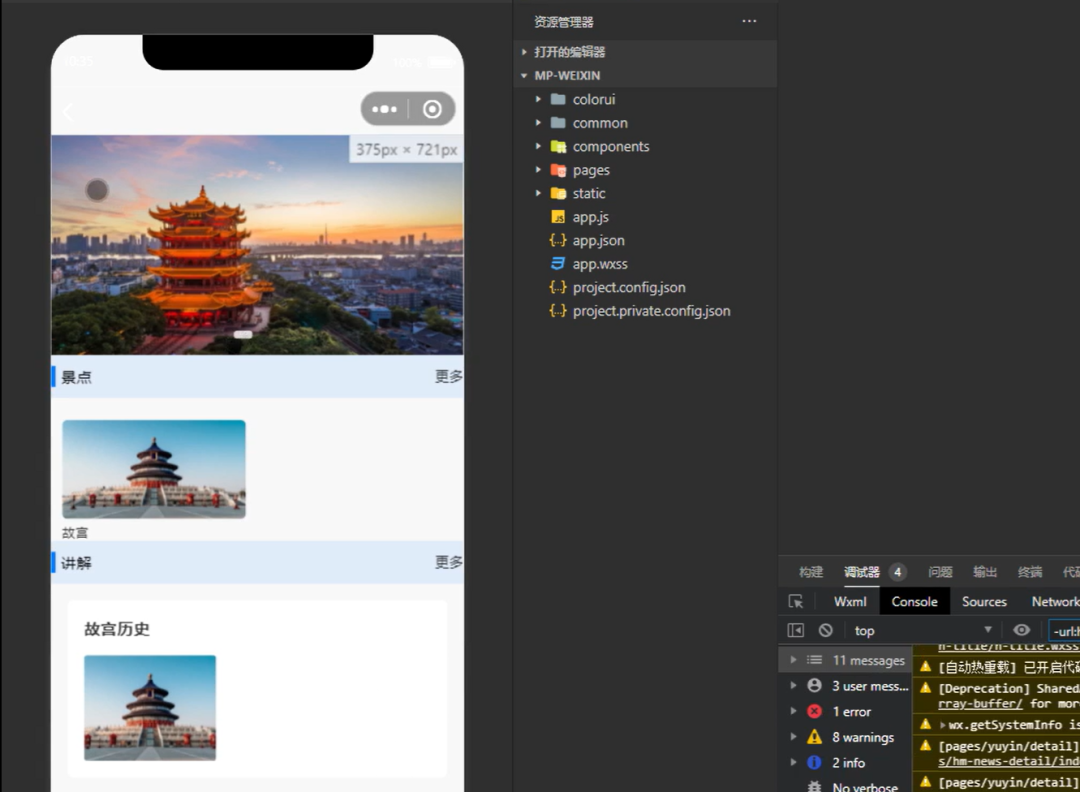This screenshot has width=1080, height=792.
Task: Click the 资源管理器 panel title
Action: click(x=563, y=22)
